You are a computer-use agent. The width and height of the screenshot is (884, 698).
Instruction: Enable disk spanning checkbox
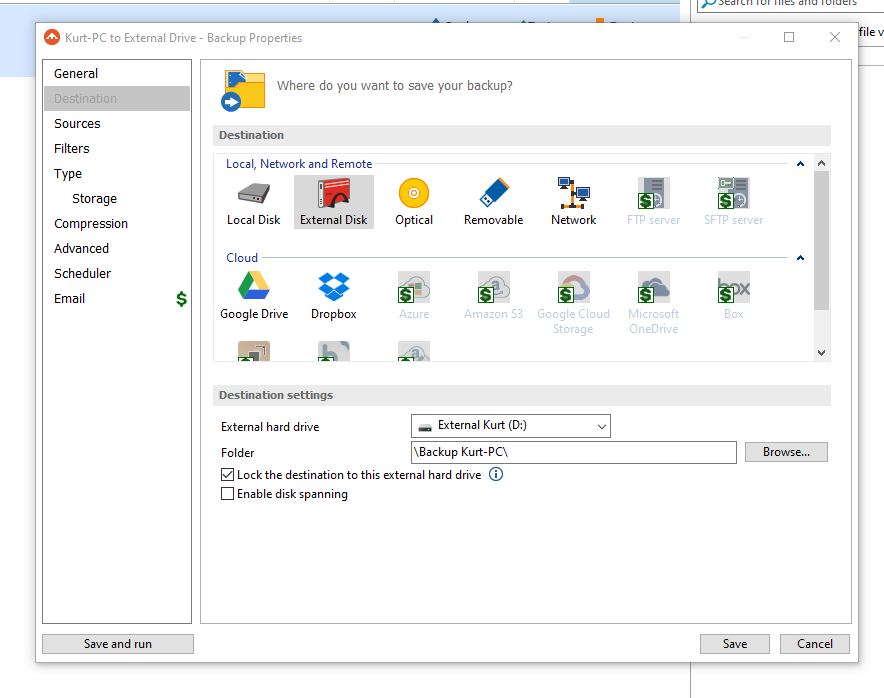227,494
